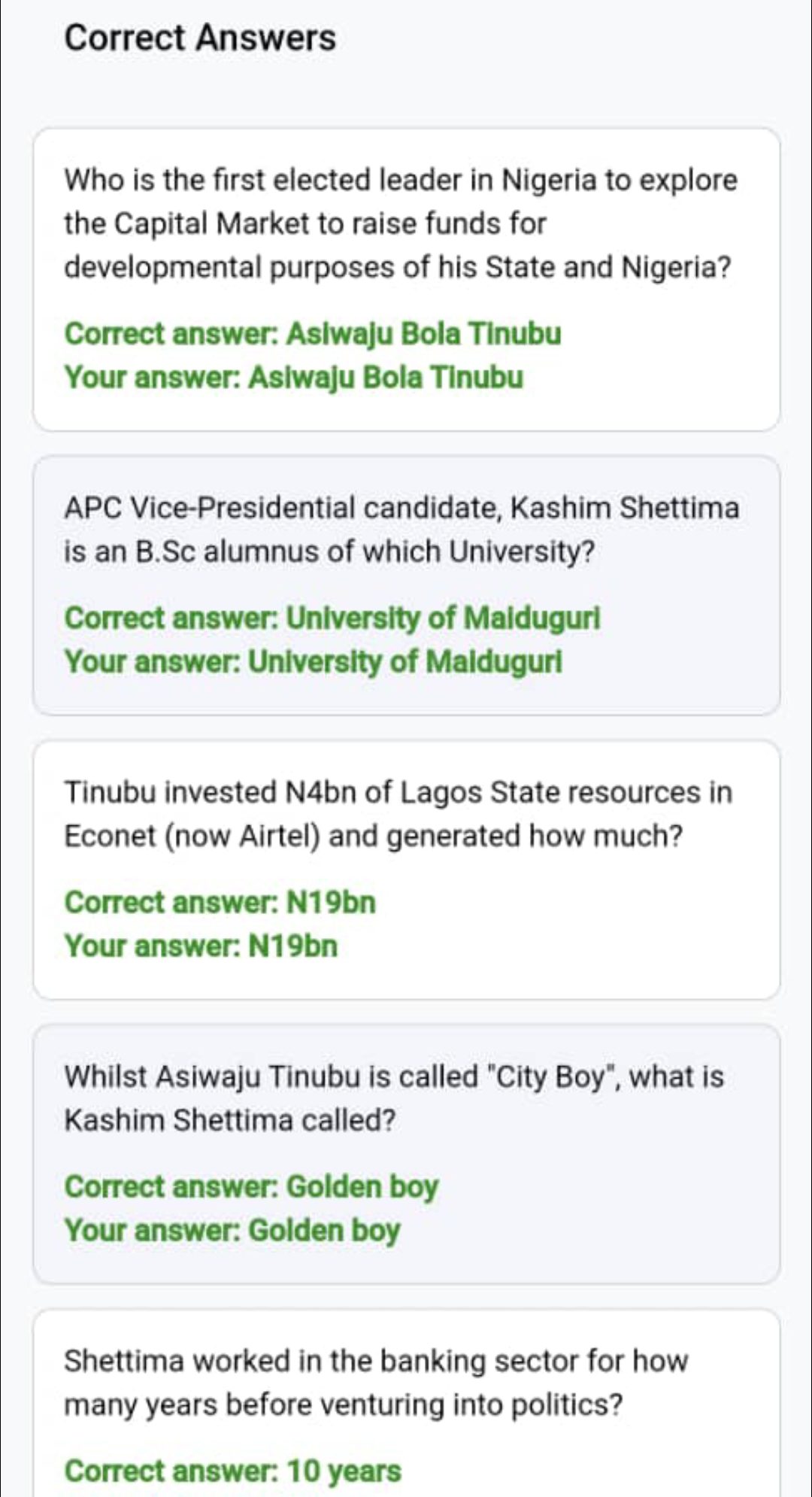The image size is (812, 1497).
Task: Click your answer Asiwaju Bola Tinubu
Action: pyautogui.click(x=294, y=377)
